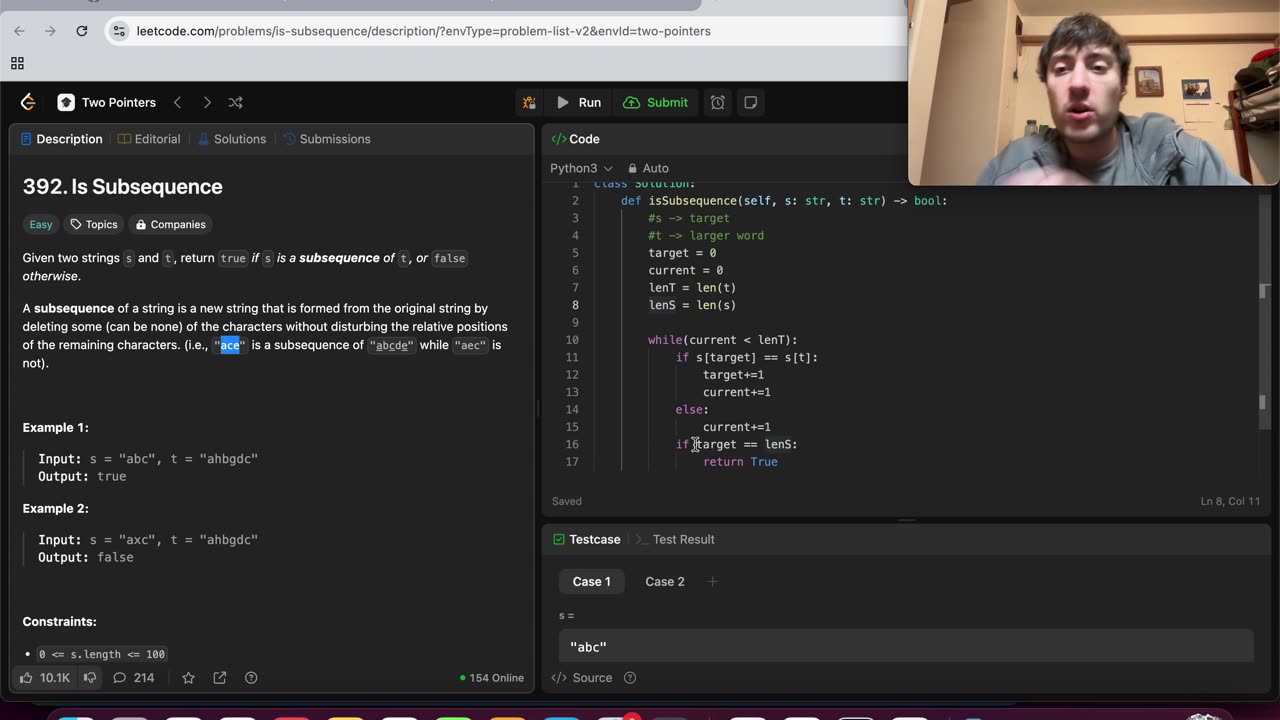This screenshot has width=1280, height=720.
Task: Run the code
Action: (x=578, y=102)
